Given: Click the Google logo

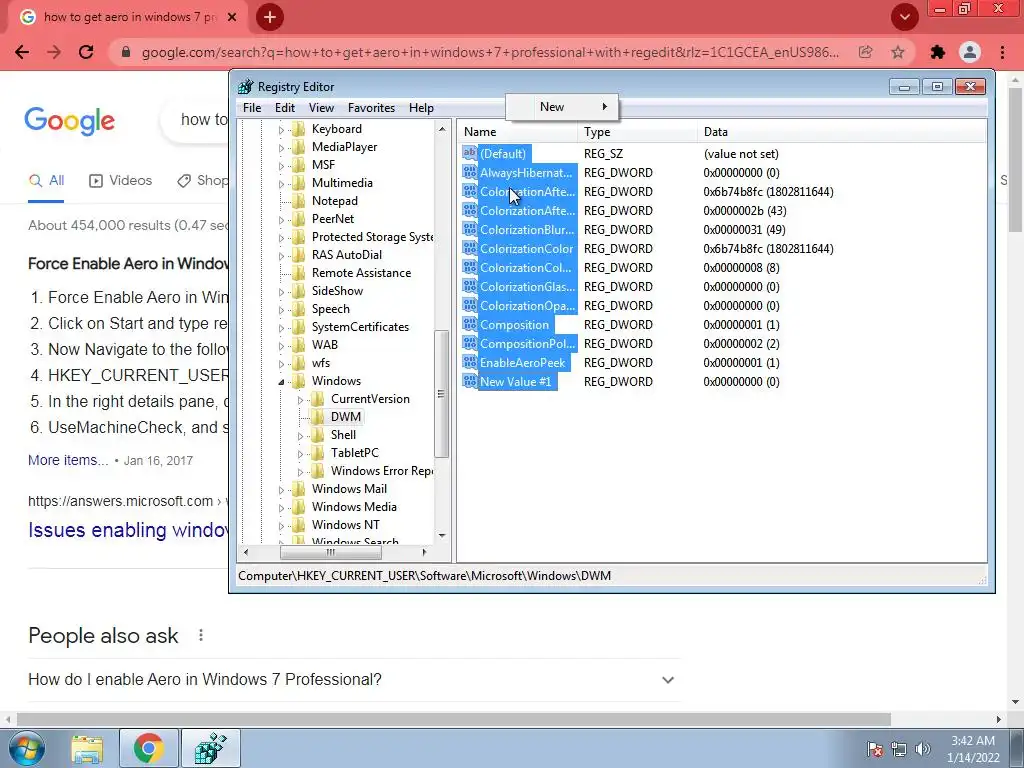Looking at the screenshot, I should [70, 121].
